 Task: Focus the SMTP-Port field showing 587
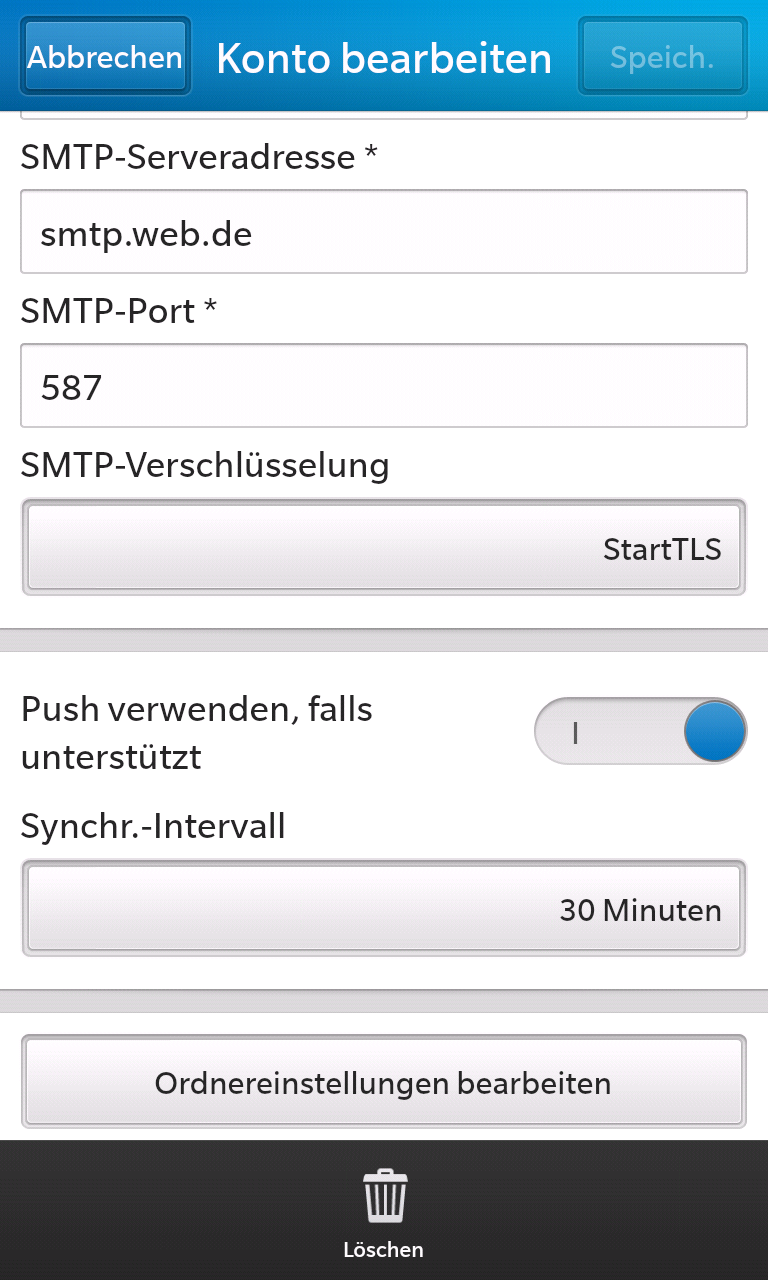(384, 386)
